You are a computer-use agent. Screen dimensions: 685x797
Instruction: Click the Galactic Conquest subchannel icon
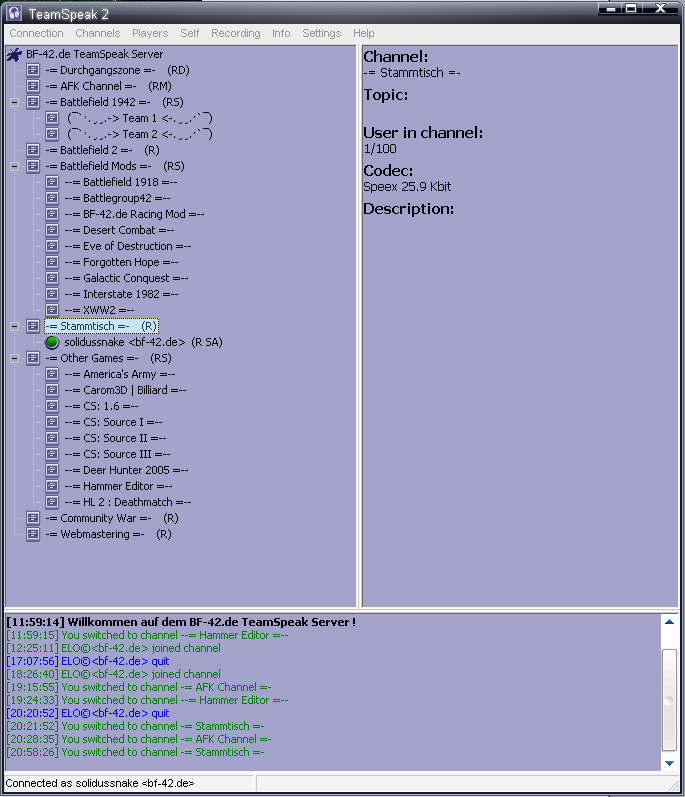pos(52,278)
